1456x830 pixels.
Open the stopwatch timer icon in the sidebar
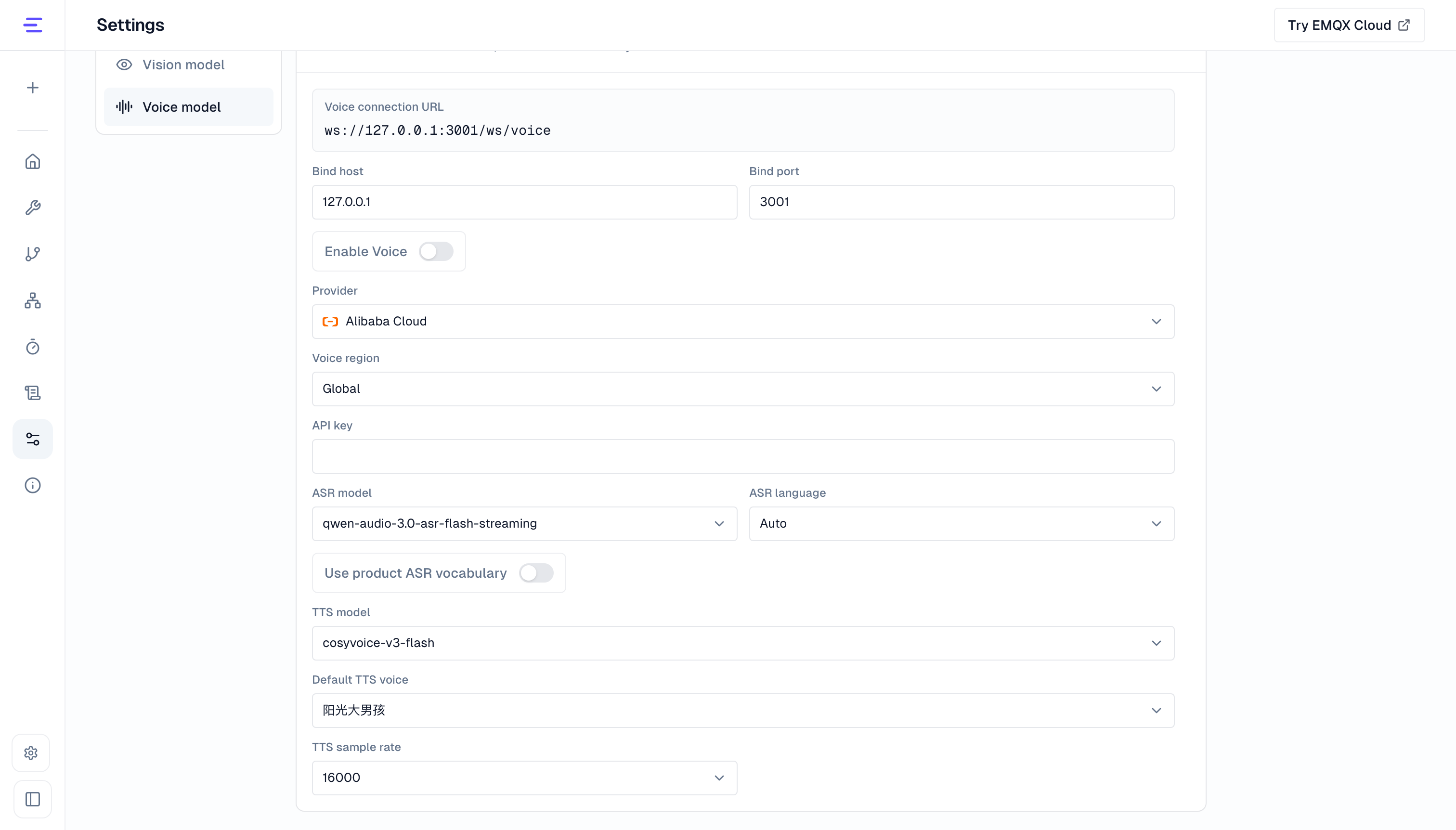tap(32, 347)
